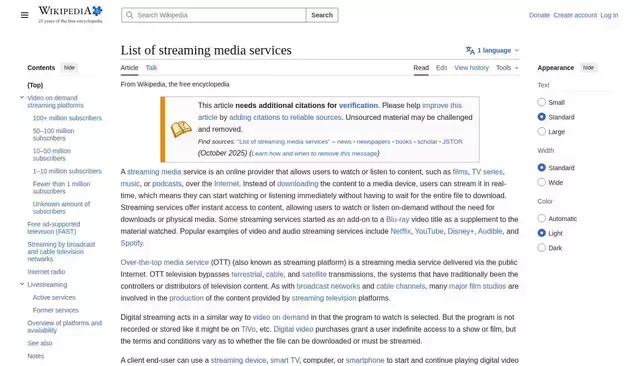Switch to the Talk tab

click(x=151, y=68)
